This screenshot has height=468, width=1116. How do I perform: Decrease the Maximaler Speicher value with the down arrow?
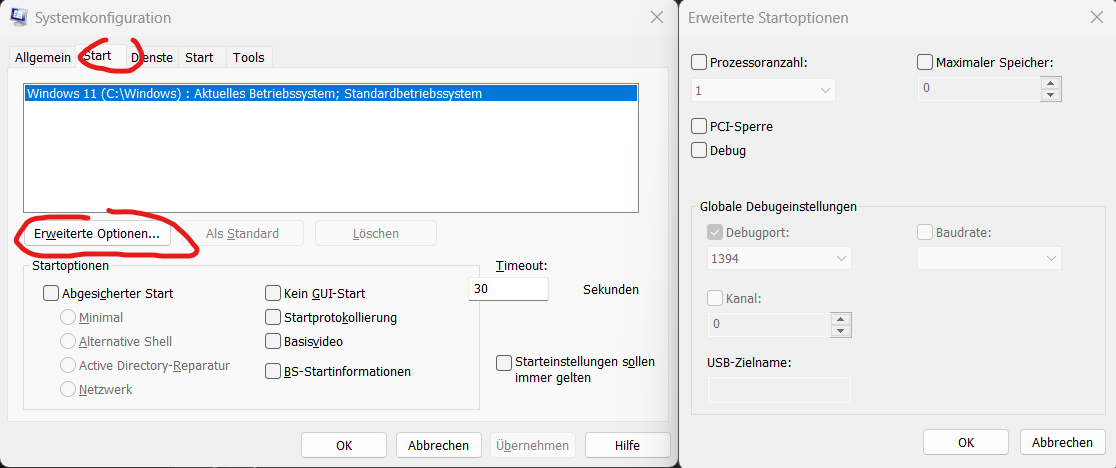[x=1050, y=95]
